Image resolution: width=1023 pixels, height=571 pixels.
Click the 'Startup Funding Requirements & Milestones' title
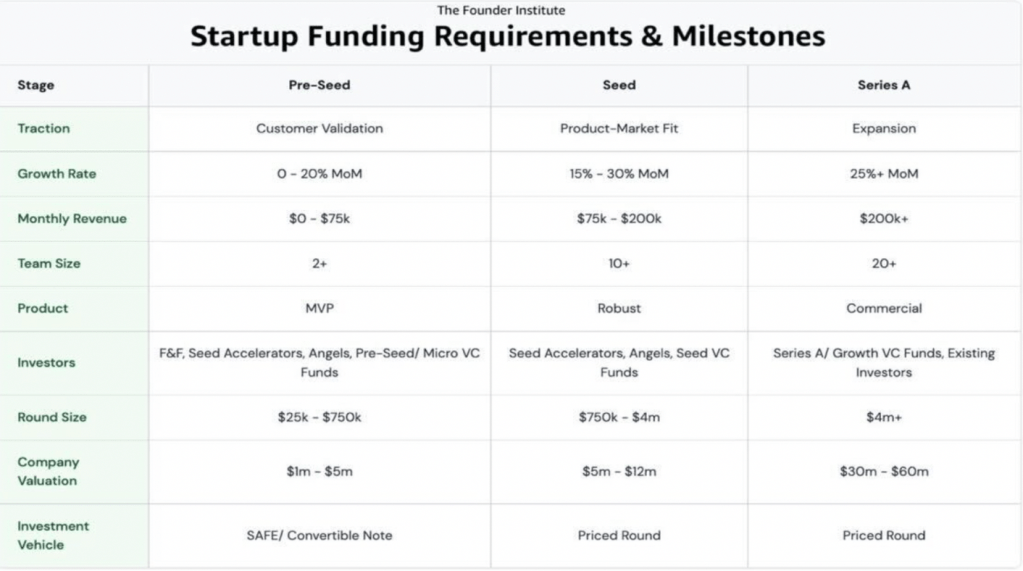click(x=508, y=37)
